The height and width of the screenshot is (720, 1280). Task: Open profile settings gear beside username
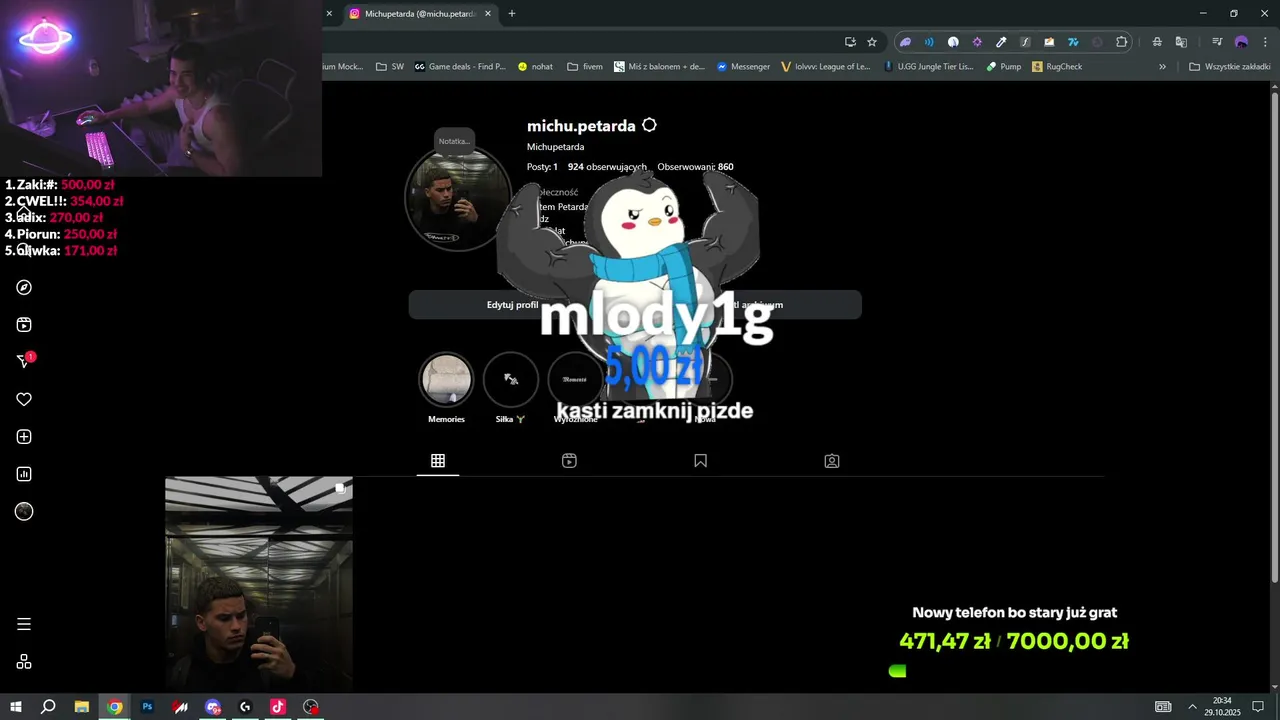[649, 125]
